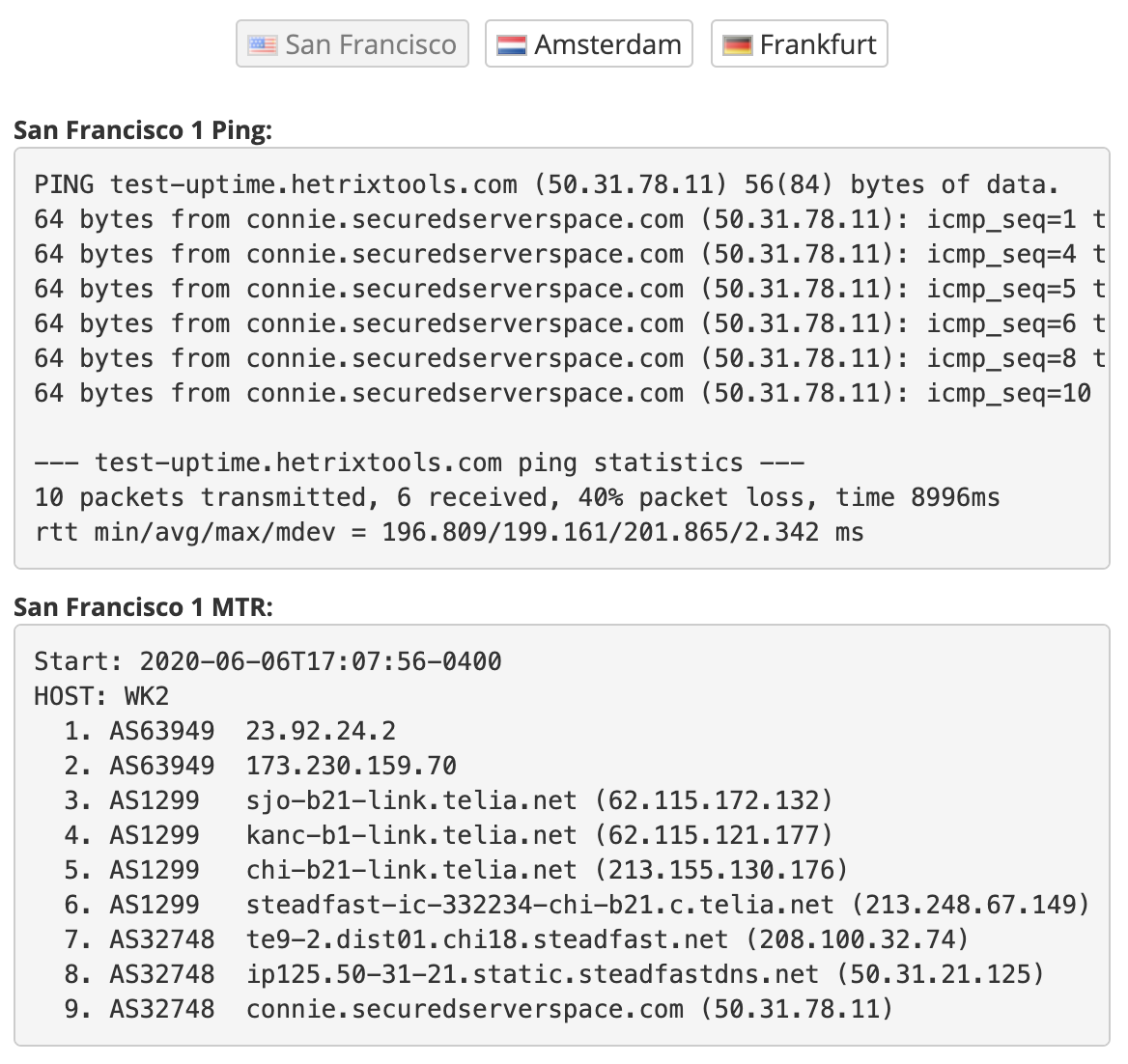Click the MTR Start timestamp line
This screenshot has height=1064, width=1128.
tap(268, 661)
